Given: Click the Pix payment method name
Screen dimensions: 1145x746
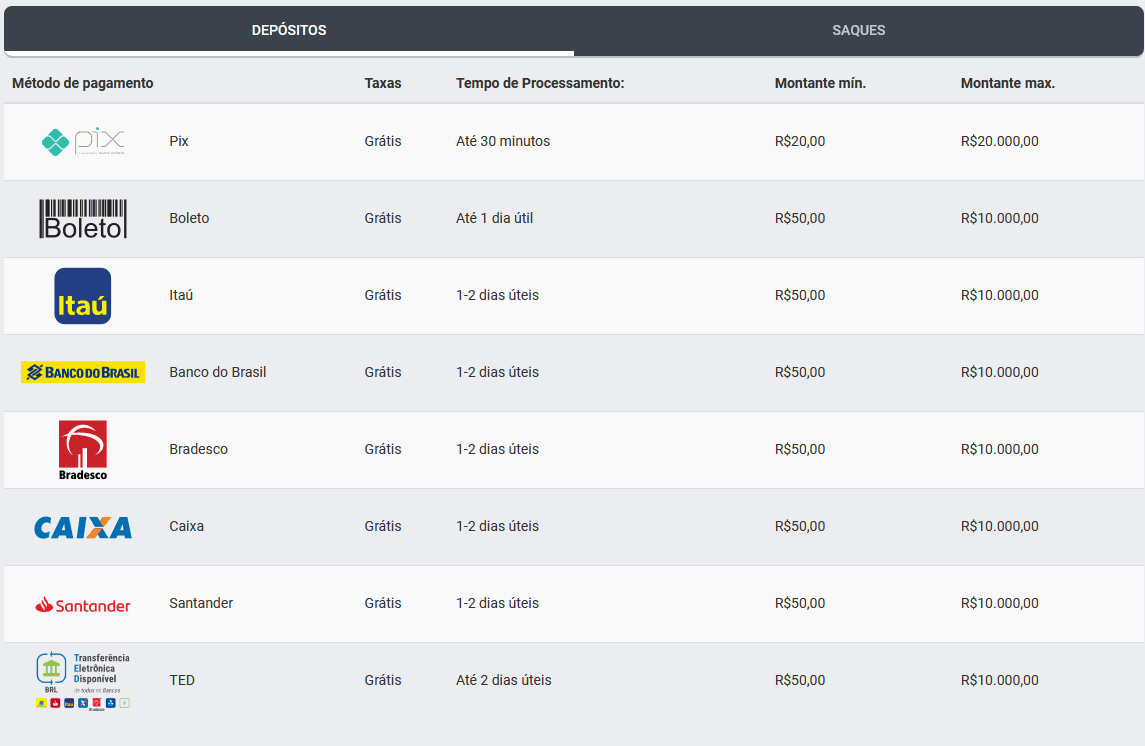Looking at the screenshot, I should pos(179,142).
